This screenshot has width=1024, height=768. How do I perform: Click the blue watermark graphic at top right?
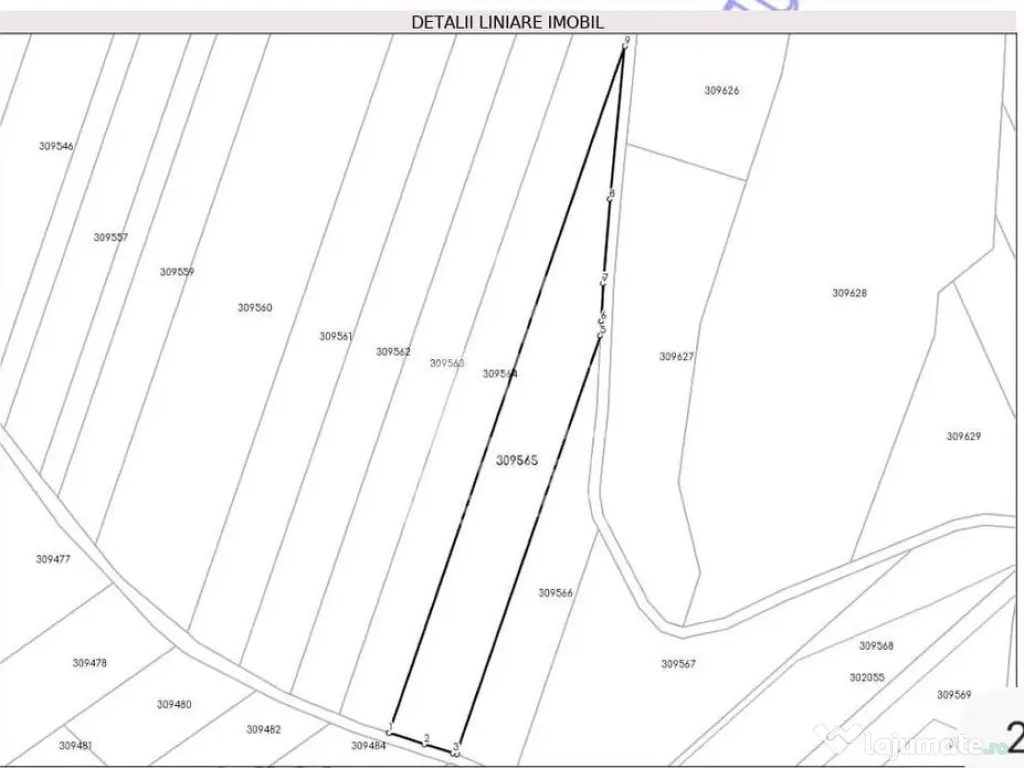pyautogui.click(x=760, y=7)
